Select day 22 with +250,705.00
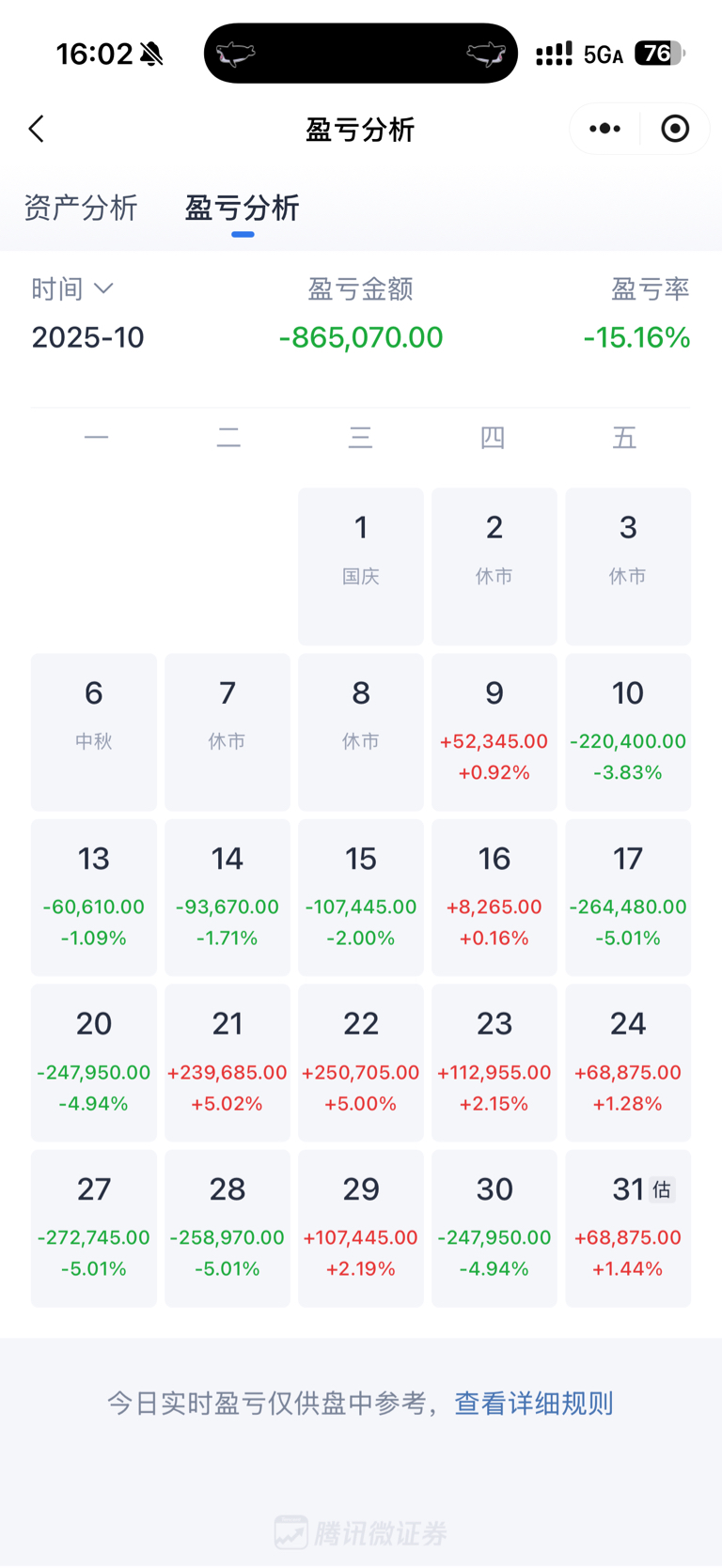 [x=360, y=1063]
